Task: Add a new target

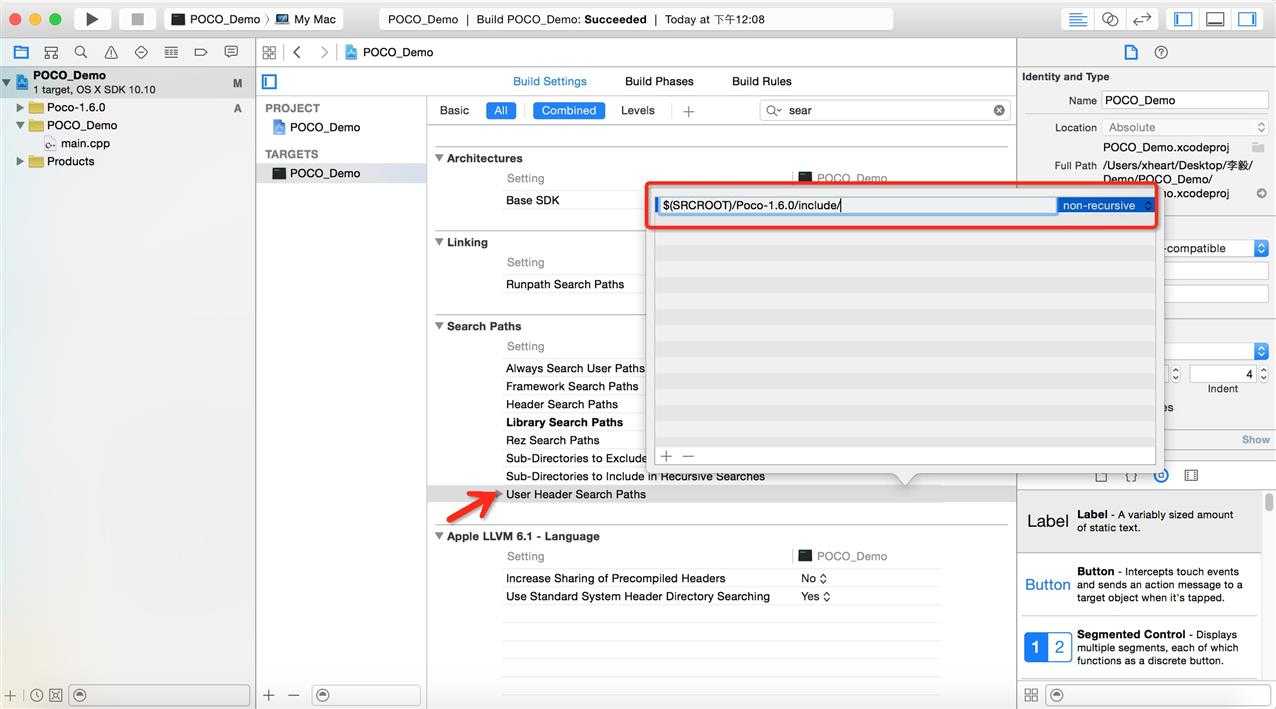Action: pyautogui.click(x=269, y=695)
